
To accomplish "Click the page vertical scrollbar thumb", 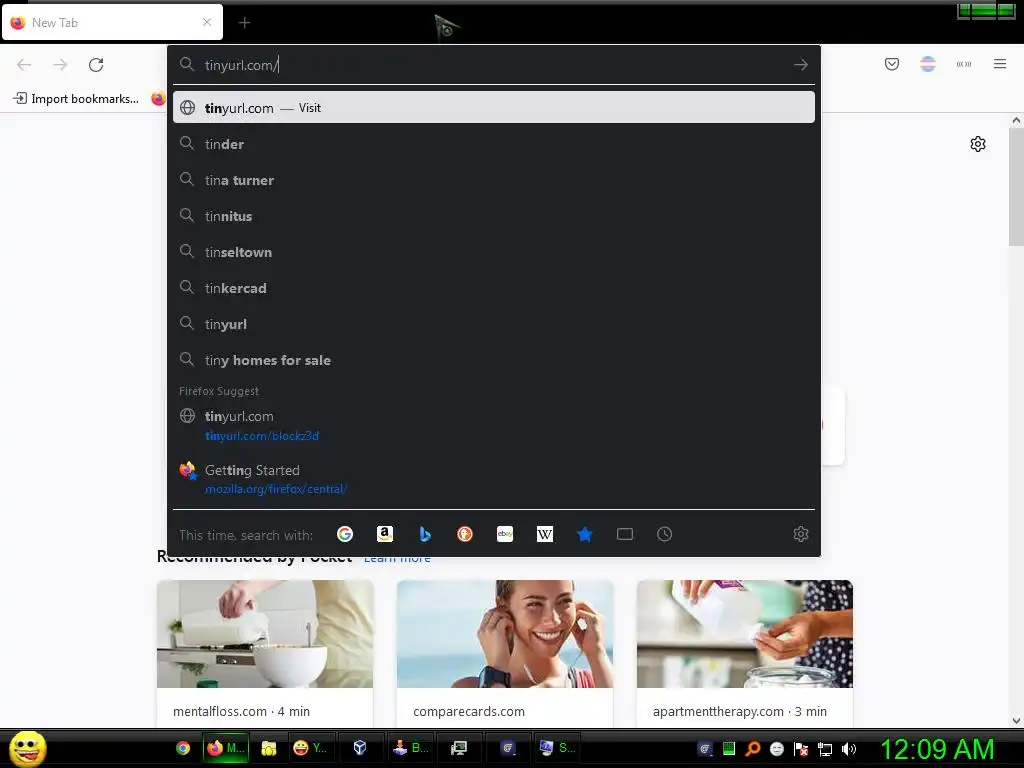I will coord(1016,187).
